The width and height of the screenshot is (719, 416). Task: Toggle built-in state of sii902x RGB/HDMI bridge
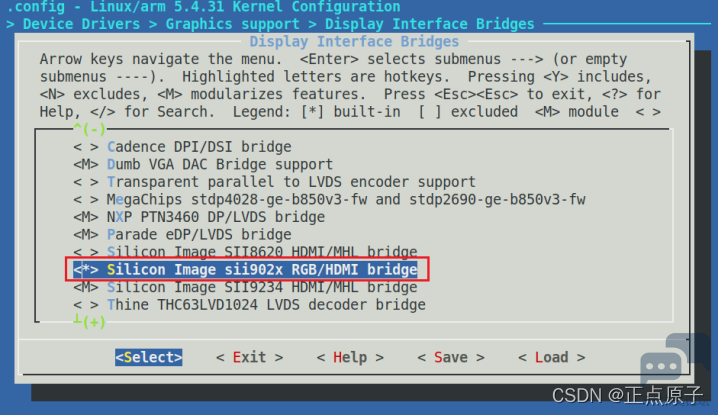(x=86, y=270)
